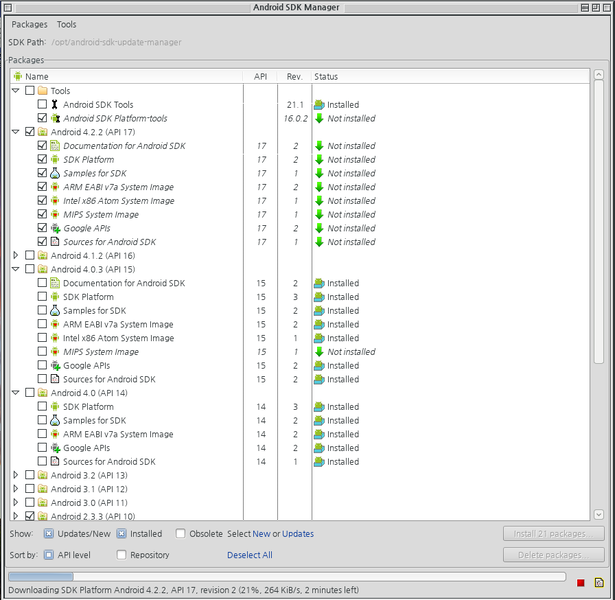615x600 pixels.
Task: Open the Tools menu in the menu bar
Action: [66, 24]
